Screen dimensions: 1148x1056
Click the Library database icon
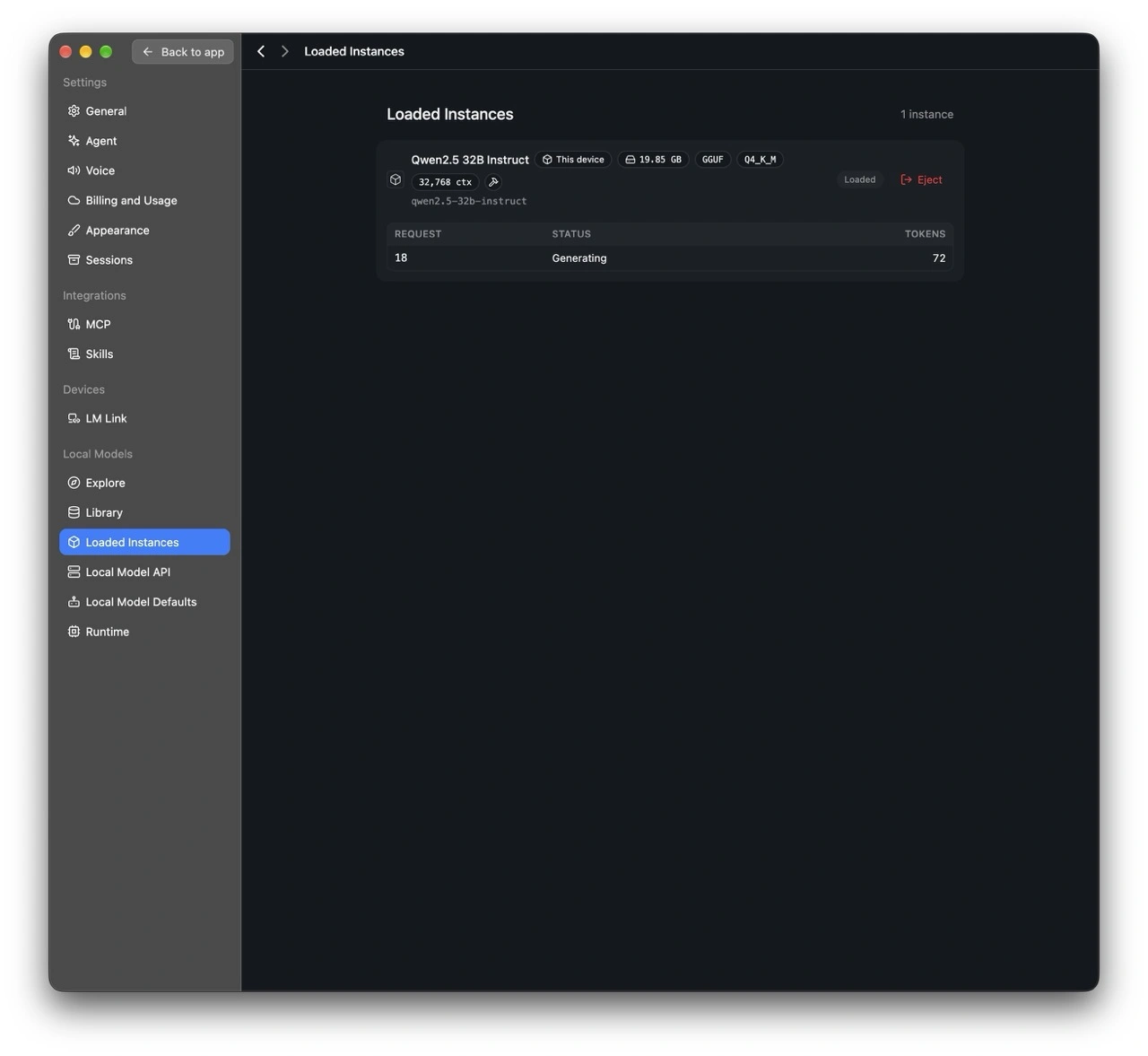74,512
